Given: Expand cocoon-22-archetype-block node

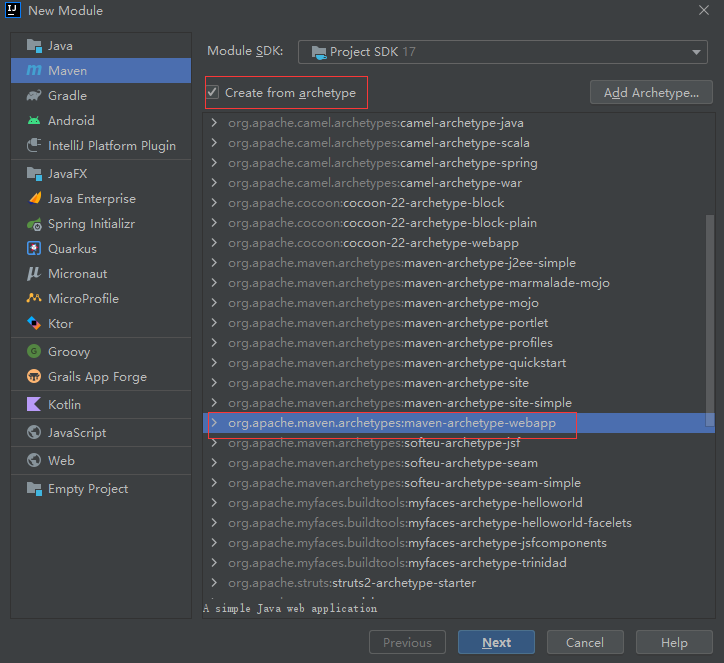Looking at the screenshot, I should 214,203.
